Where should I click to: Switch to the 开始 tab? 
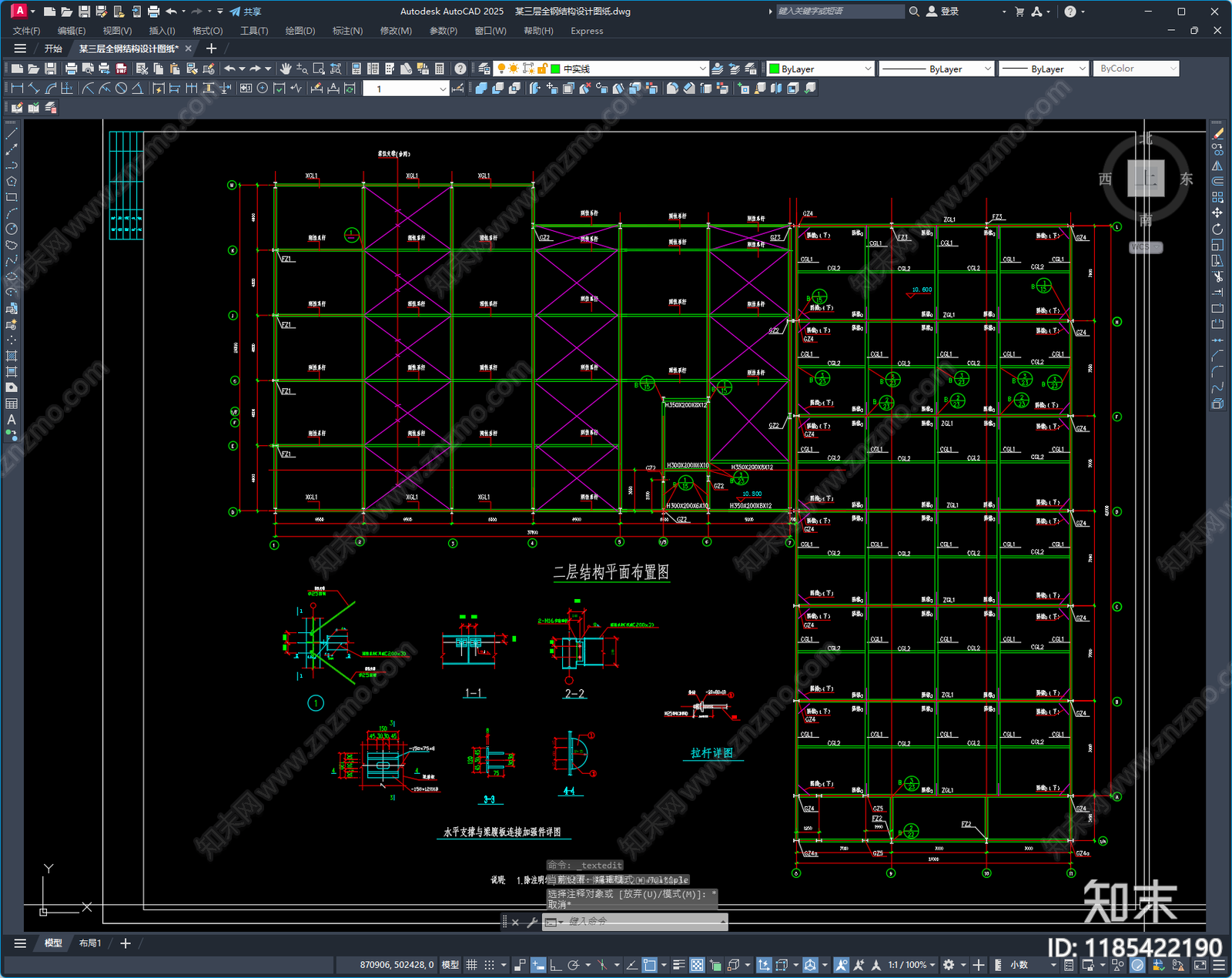click(x=53, y=49)
